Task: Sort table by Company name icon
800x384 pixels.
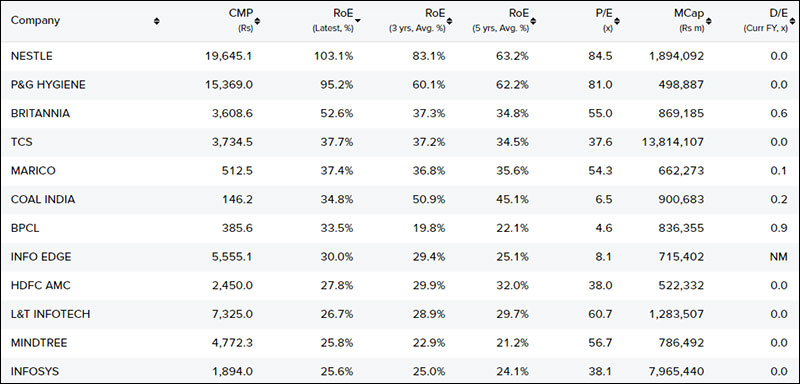Action: [157, 21]
